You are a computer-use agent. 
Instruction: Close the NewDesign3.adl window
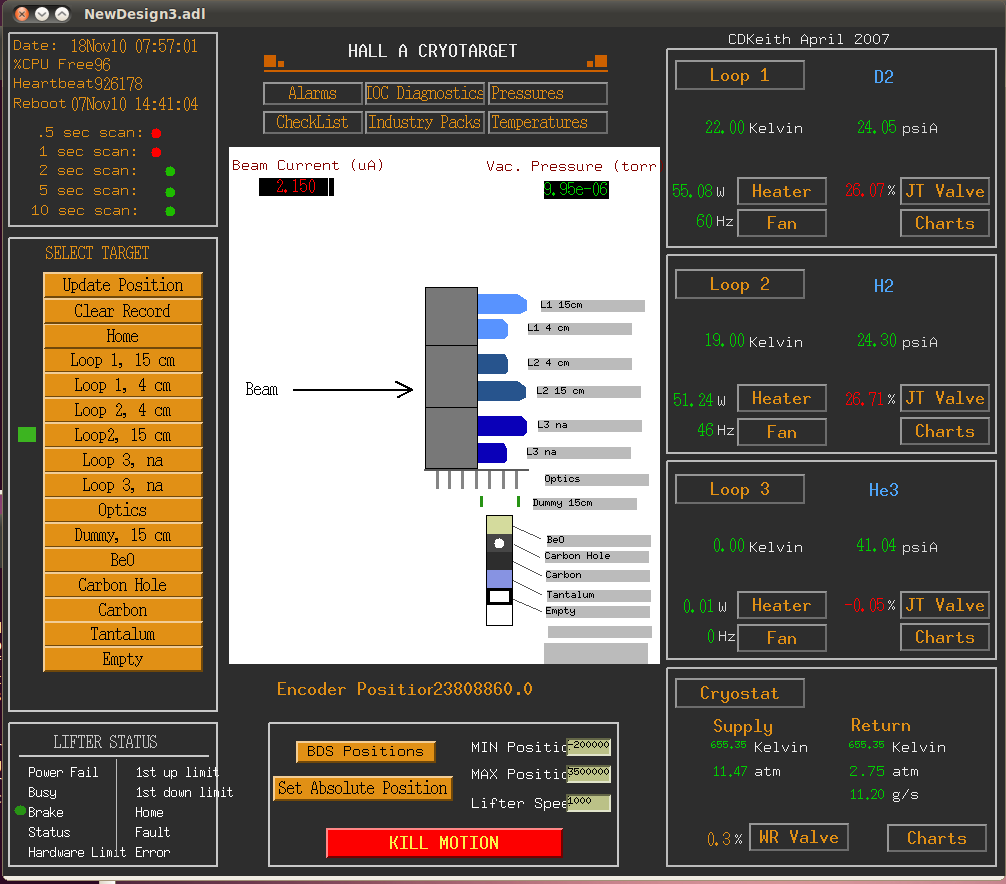point(22,13)
